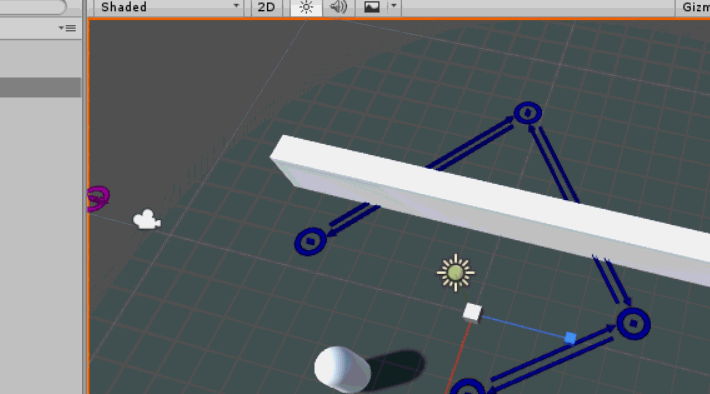Select the white capsule object

[x=342, y=370]
